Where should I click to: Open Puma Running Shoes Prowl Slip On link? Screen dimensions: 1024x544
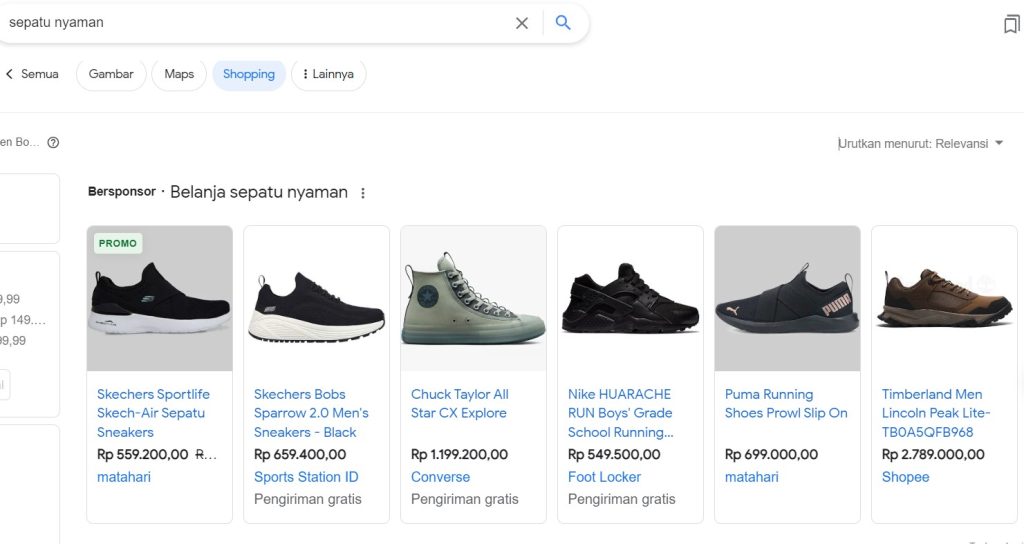pos(786,404)
